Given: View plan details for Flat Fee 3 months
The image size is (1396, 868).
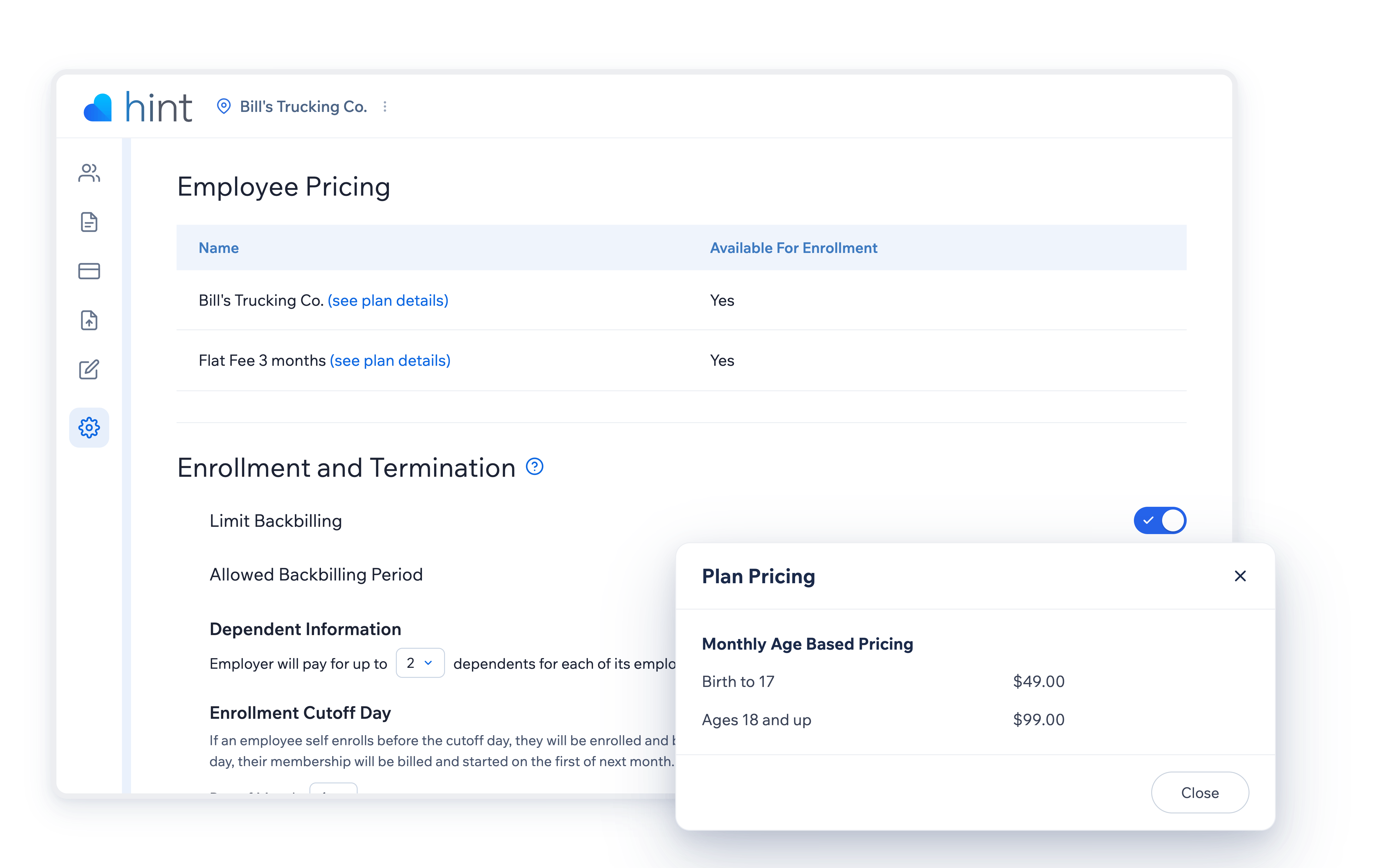Looking at the screenshot, I should tap(390, 361).
